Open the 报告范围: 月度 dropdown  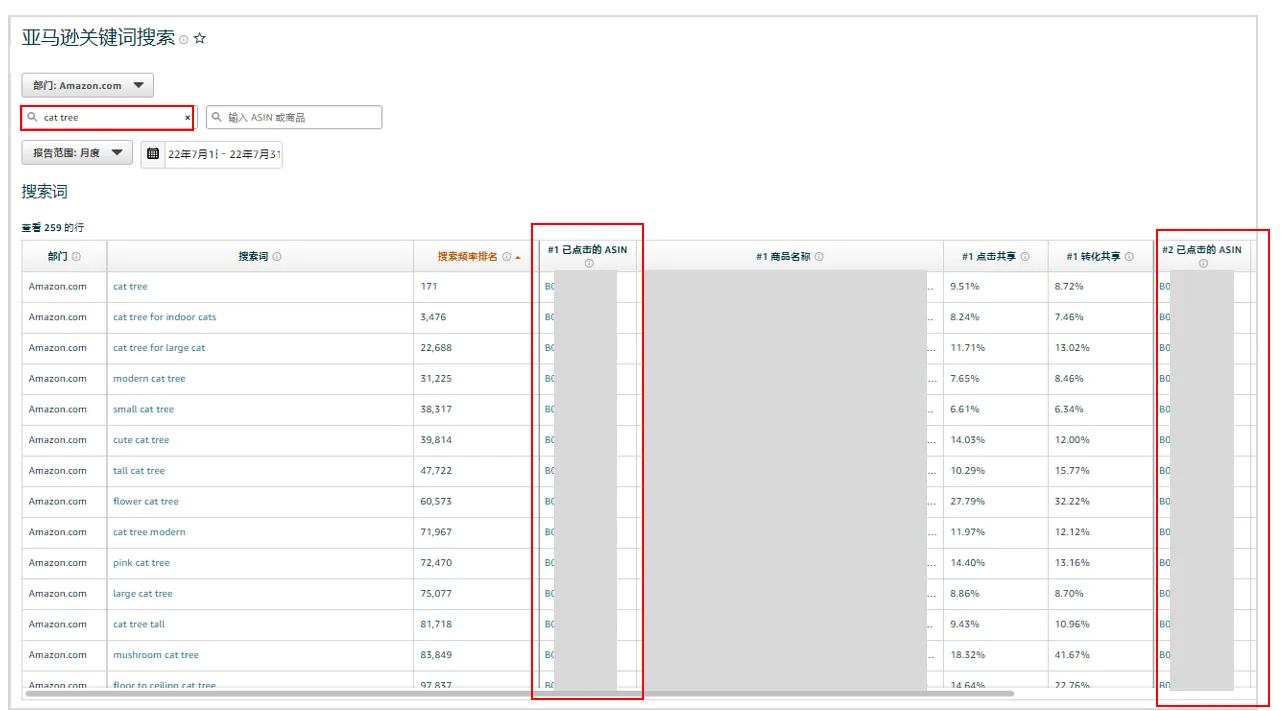[x=77, y=153]
